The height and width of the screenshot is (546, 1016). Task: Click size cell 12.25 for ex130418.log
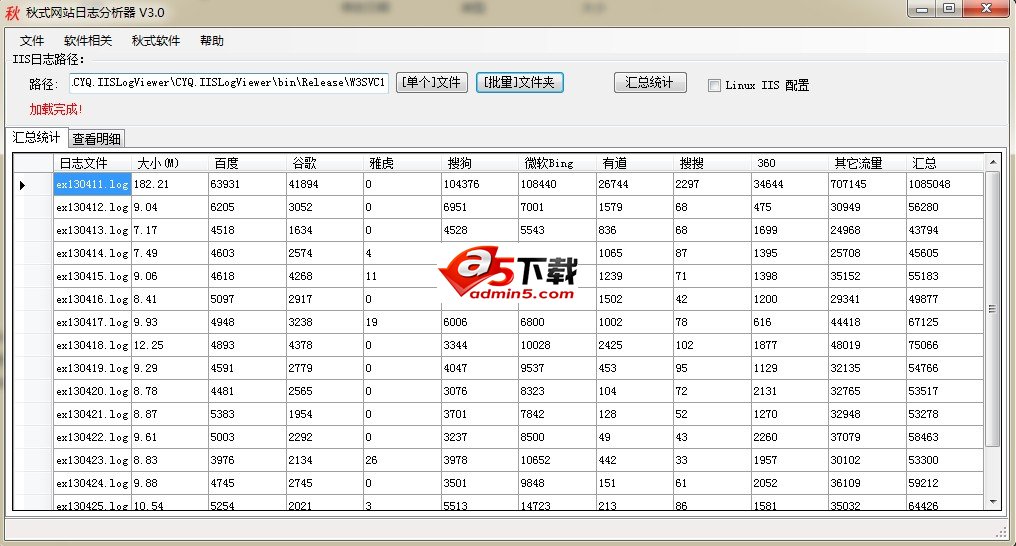[x=170, y=345]
